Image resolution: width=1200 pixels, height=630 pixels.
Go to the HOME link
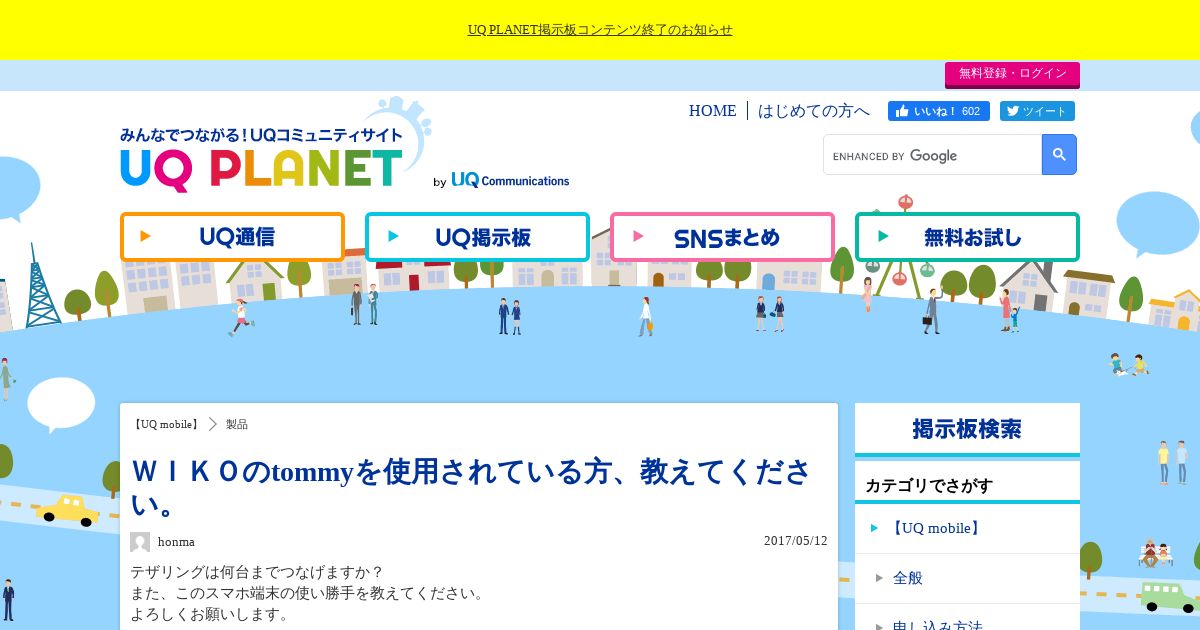click(712, 111)
